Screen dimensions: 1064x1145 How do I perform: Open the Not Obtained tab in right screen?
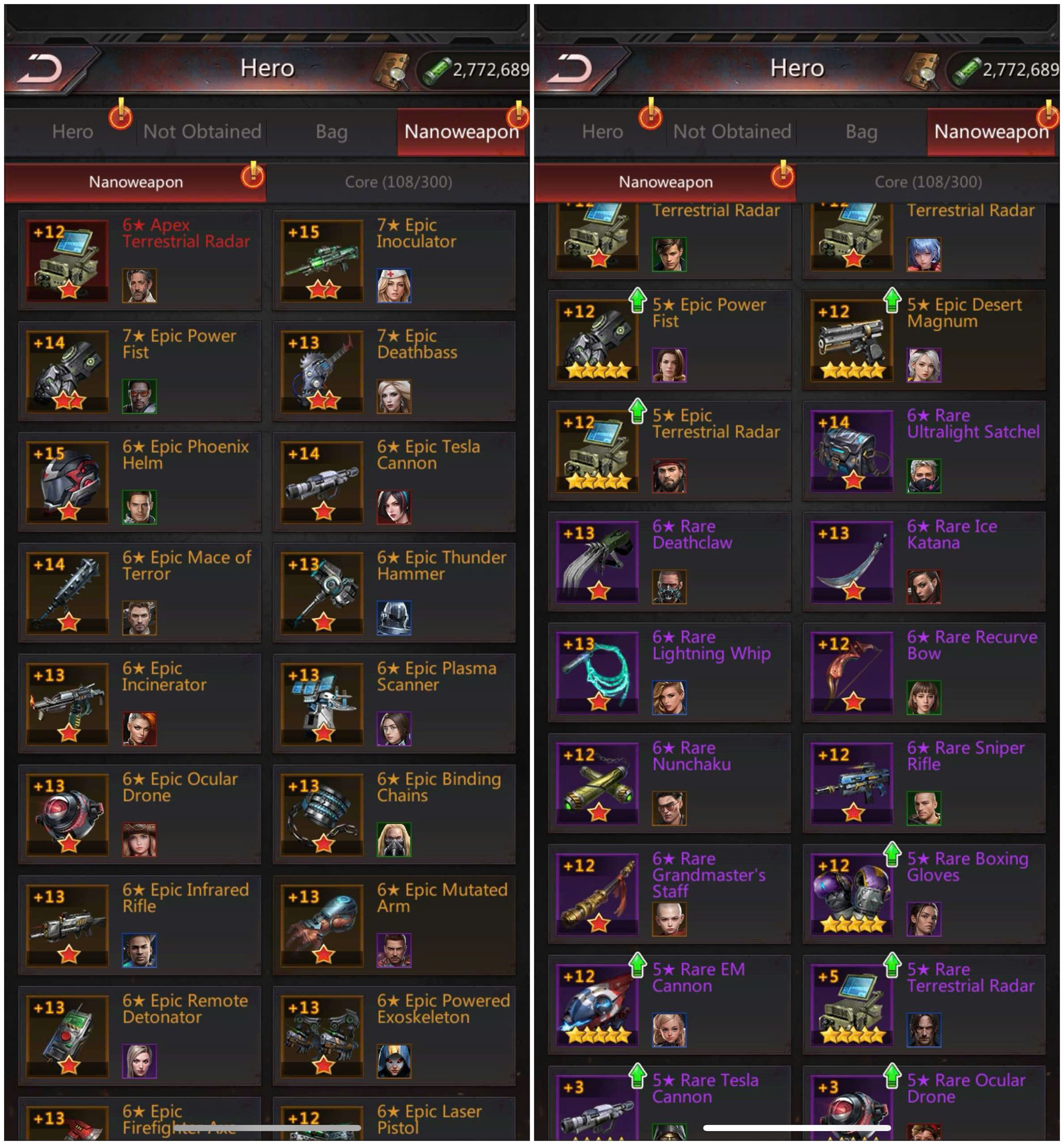(732, 132)
